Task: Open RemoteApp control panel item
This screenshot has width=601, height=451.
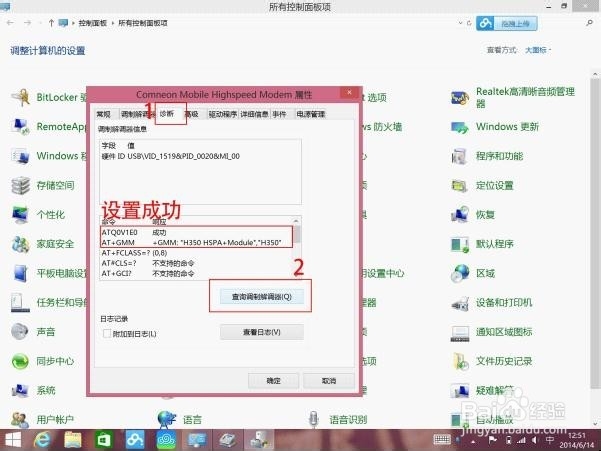Action: click(50, 126)
